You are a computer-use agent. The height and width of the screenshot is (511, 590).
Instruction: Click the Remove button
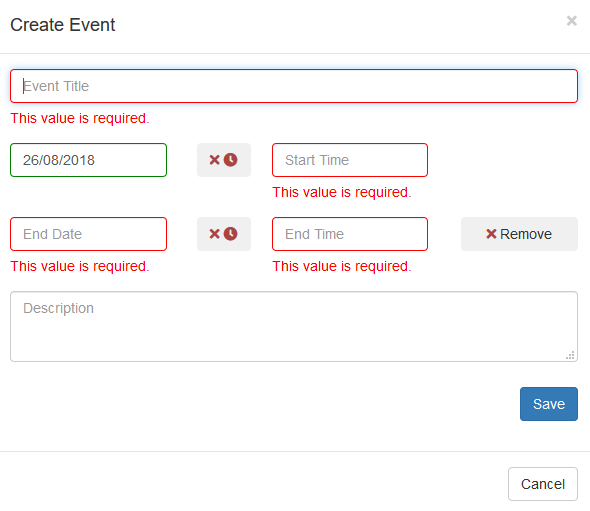coord(519,234)
